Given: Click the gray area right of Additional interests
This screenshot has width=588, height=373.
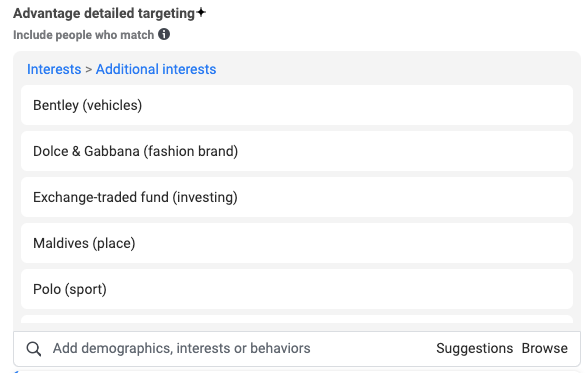Looking at the screenshot, I should coord(394,69).
